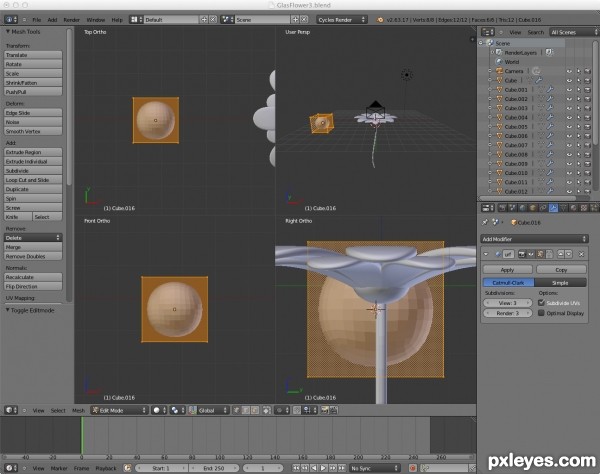Open the Object Data properties tab (triangle mesh)

pyautogui.click(x=564, y=208)
